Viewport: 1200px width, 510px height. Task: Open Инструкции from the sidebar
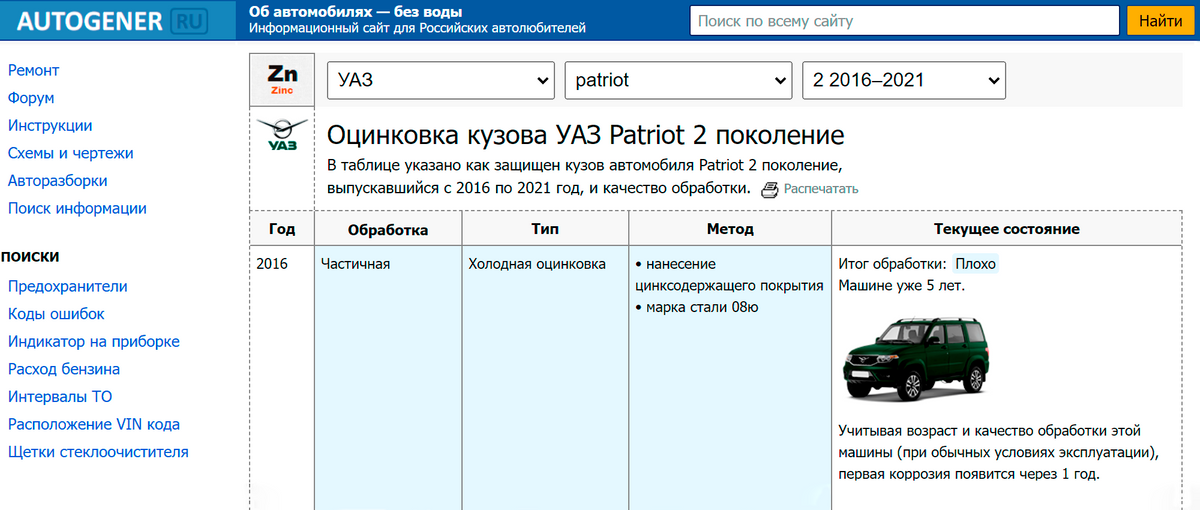50,126
